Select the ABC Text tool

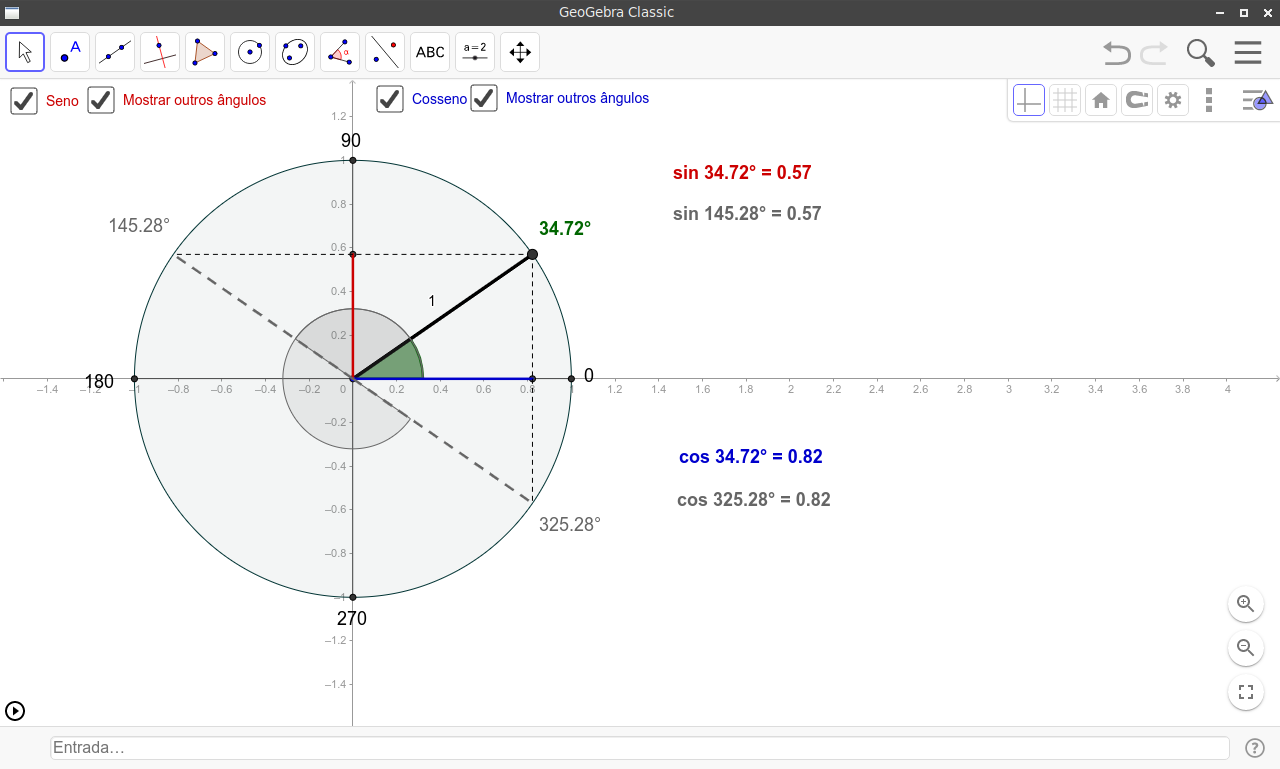[x=430, y=52]
